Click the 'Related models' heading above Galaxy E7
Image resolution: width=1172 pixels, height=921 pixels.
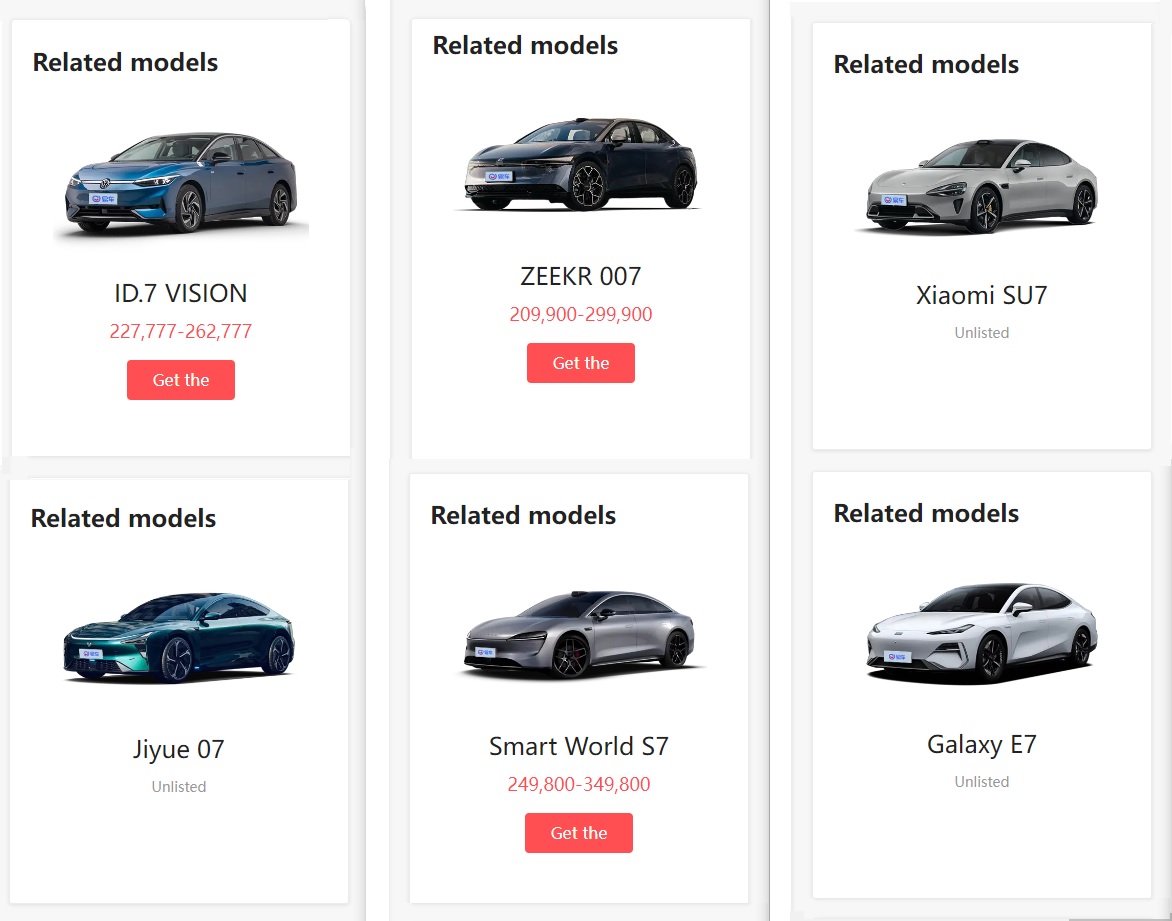click(x=926, y=513)
